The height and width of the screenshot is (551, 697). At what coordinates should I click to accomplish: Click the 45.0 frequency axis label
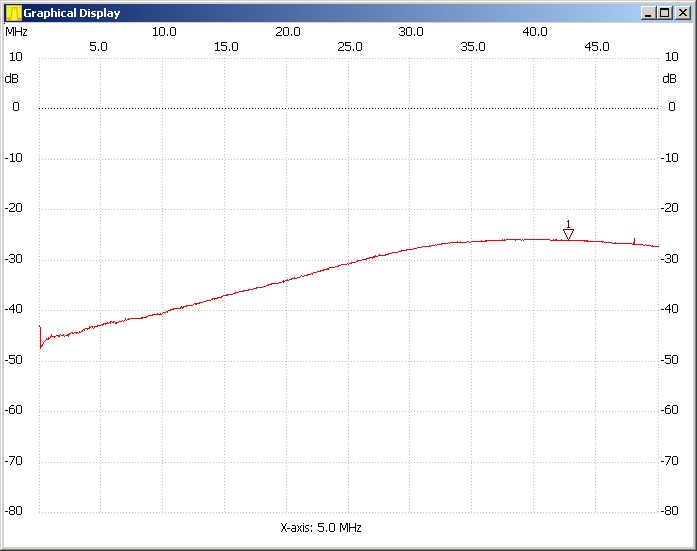pos(597,46)
